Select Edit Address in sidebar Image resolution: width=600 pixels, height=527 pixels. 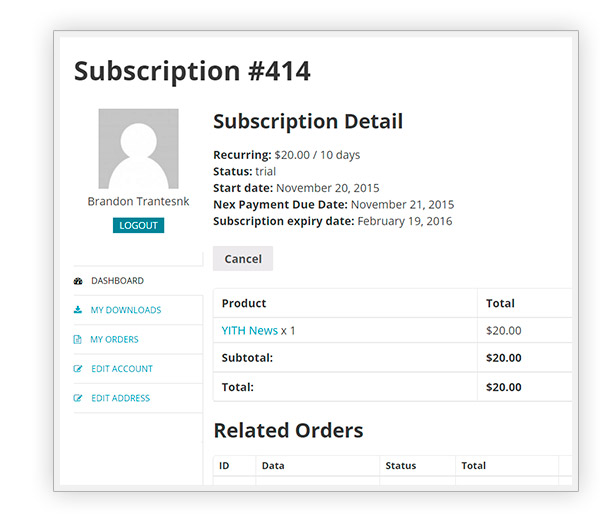click(x=121, y=398)
